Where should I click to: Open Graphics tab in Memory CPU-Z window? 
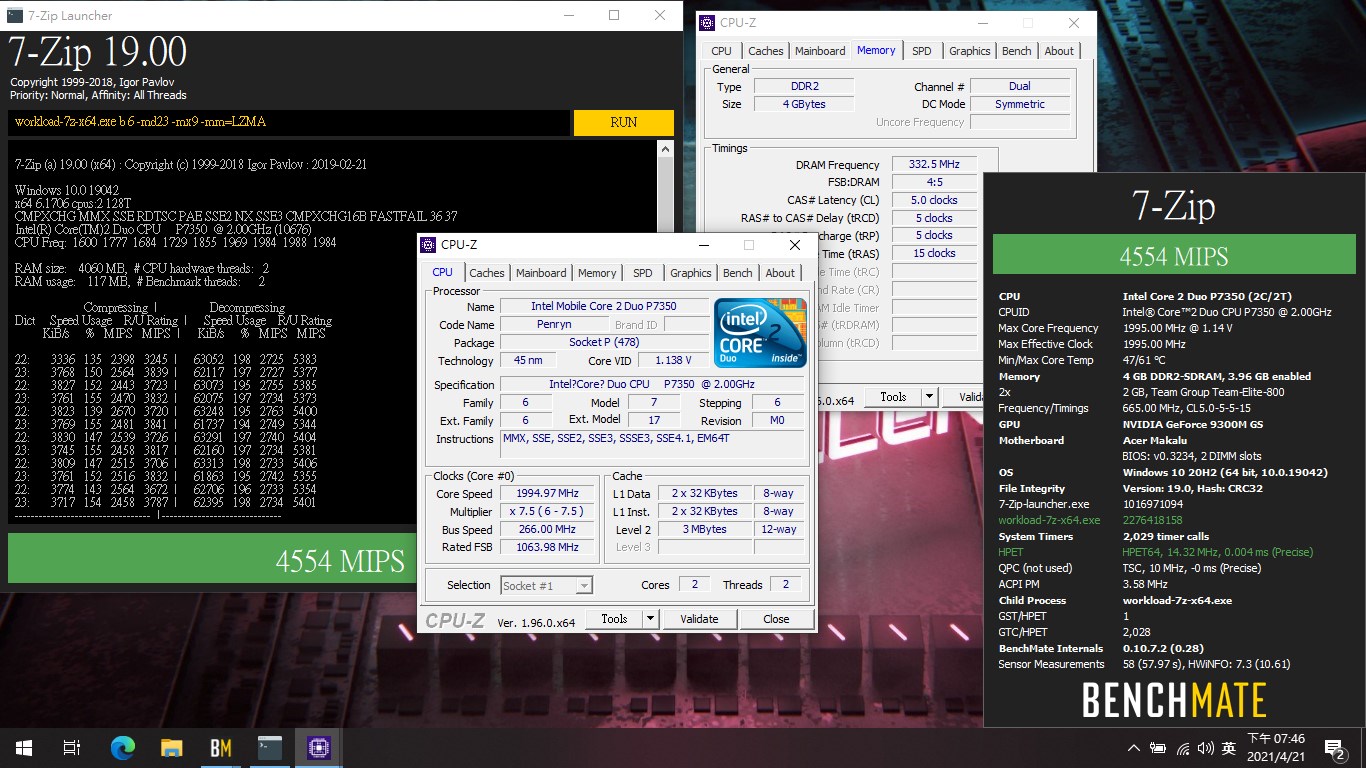(970, 51)
